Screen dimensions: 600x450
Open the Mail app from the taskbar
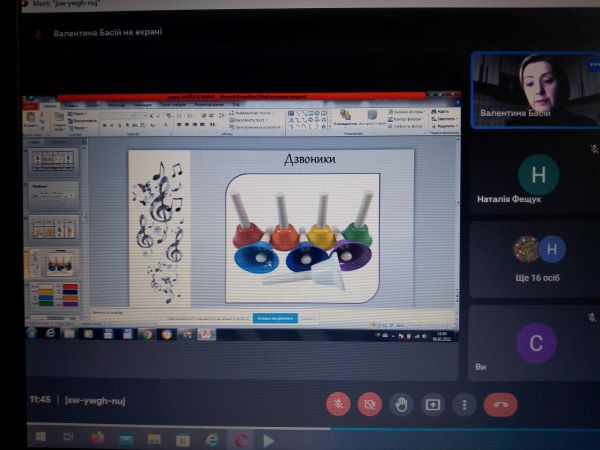[x=126, y=439]
